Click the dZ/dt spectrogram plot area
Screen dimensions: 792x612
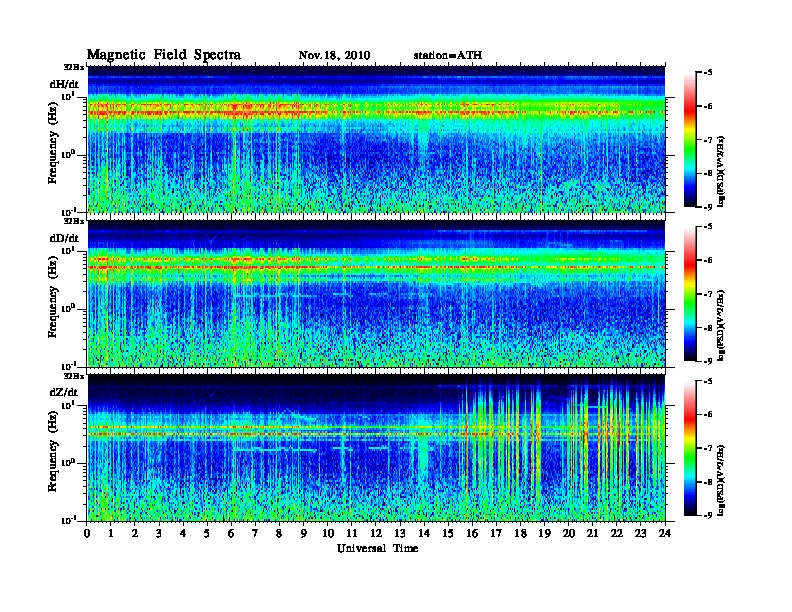[x=376, y=448]
